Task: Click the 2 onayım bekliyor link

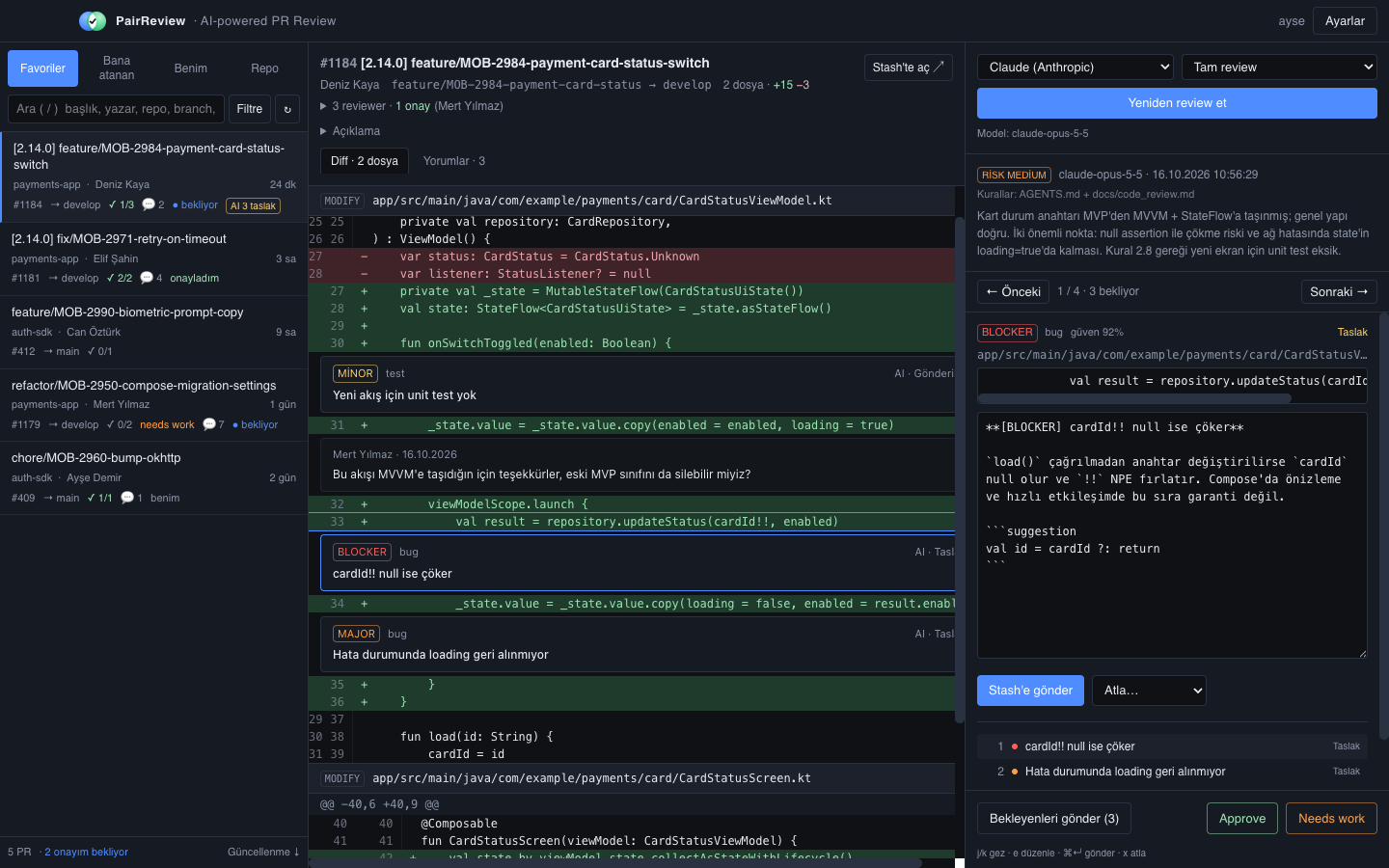Action: pos(86,853)
